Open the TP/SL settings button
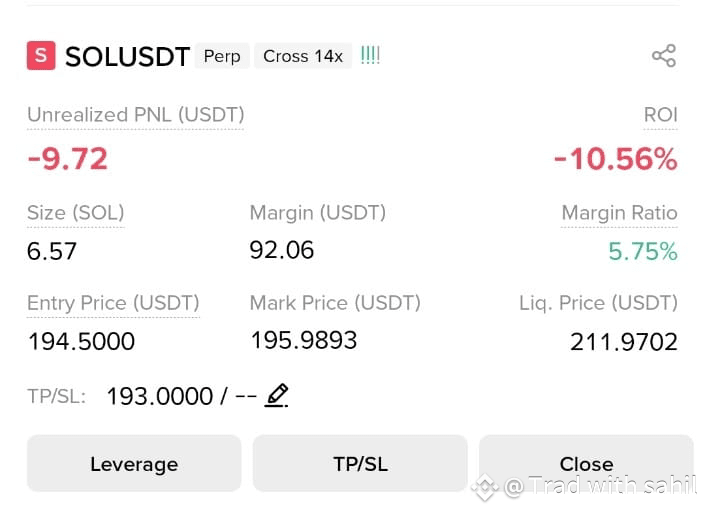Screen dimensions: 705x513 pyautogui.click(x=360, y=464)
